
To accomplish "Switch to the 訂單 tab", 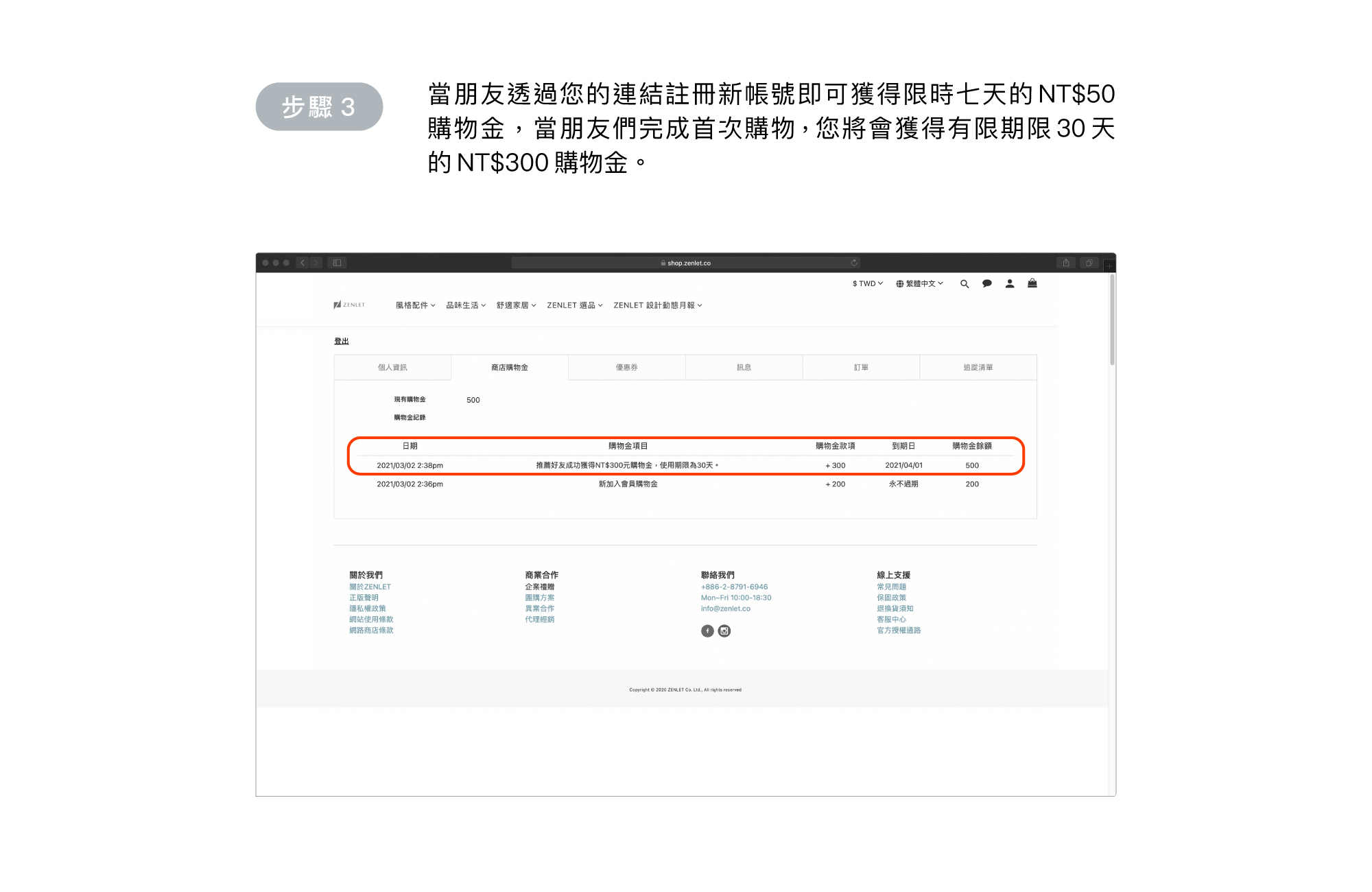I will coord(861,368).
